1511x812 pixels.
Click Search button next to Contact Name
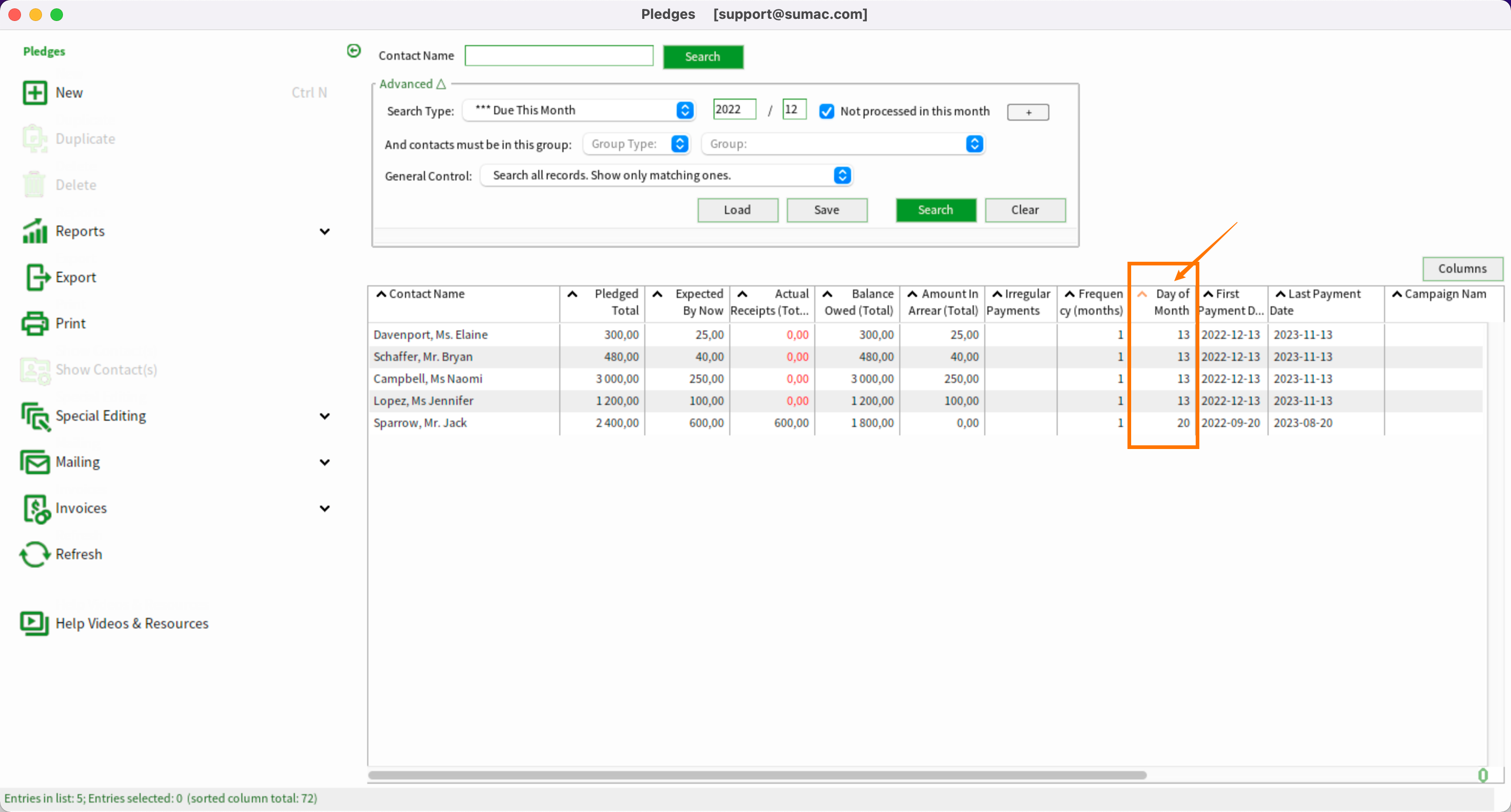click(x=703, y=57)
